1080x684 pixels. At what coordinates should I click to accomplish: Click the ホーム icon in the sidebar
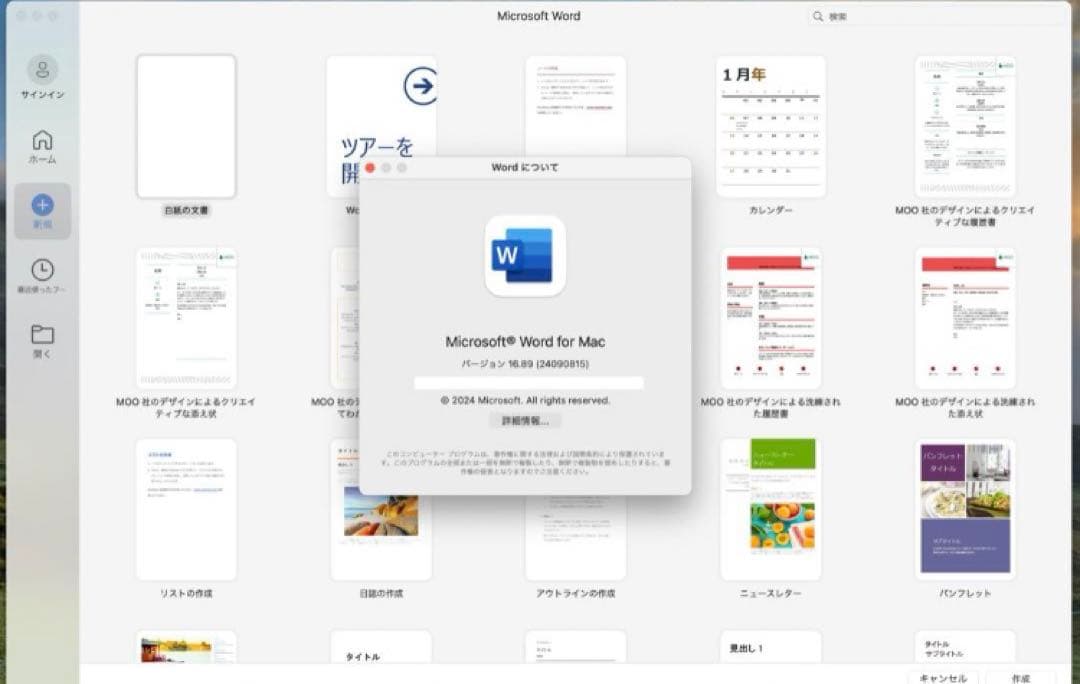(42, 142)
